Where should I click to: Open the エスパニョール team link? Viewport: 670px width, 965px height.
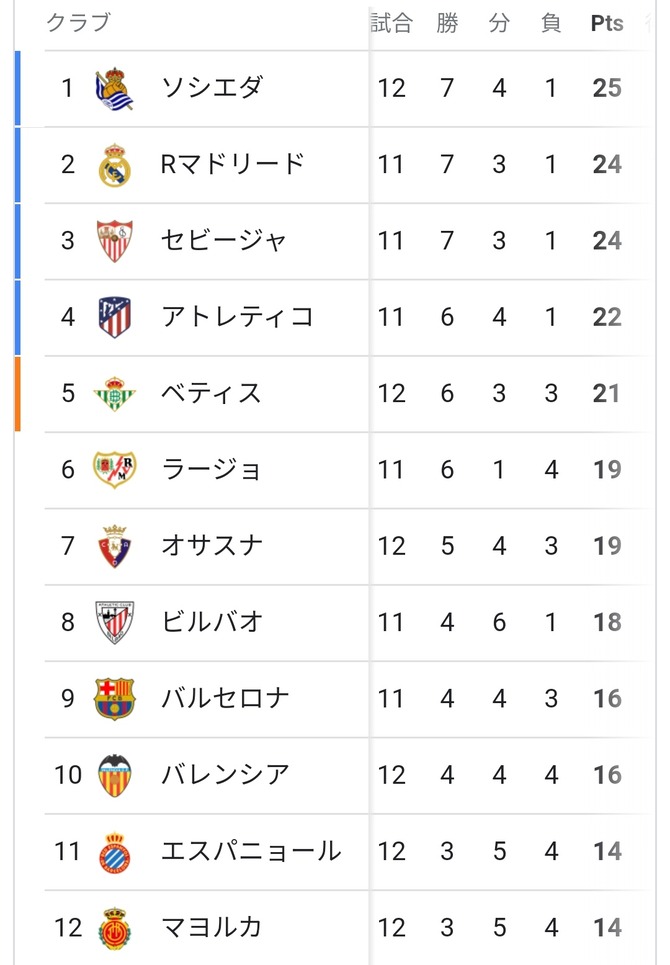tap(251, 851)
